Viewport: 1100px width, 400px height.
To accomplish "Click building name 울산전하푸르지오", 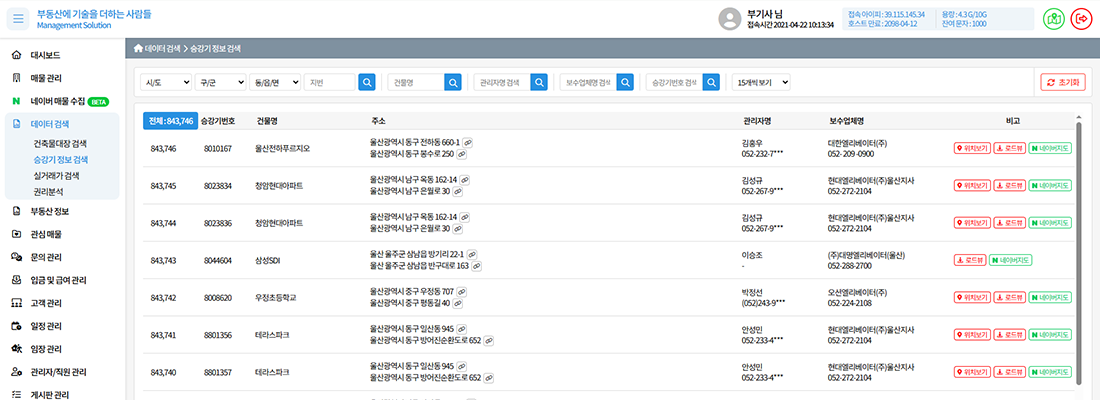I will 283,148.
